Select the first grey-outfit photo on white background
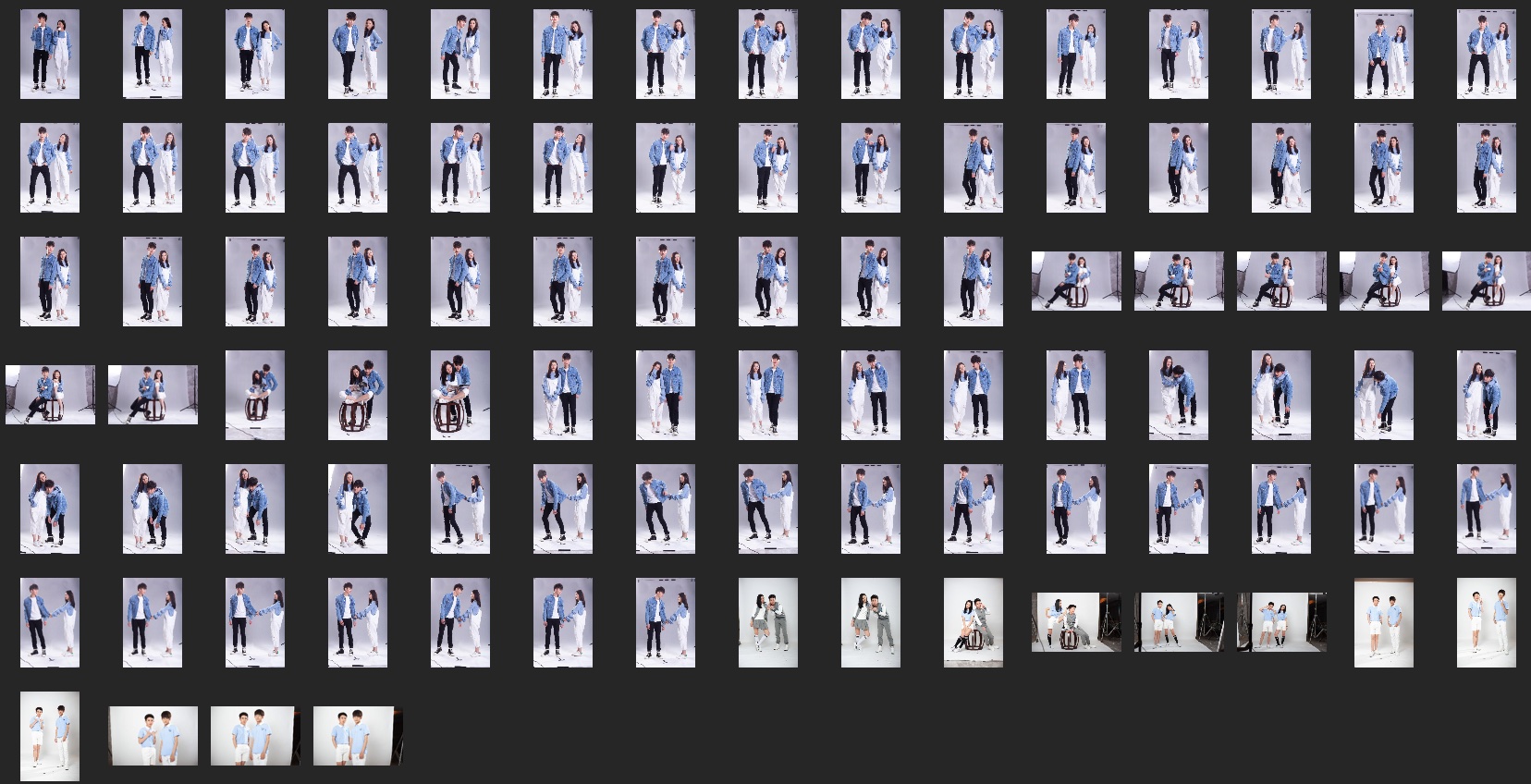The height and width of the screenshot is (784, 1531). click(768, 622)
